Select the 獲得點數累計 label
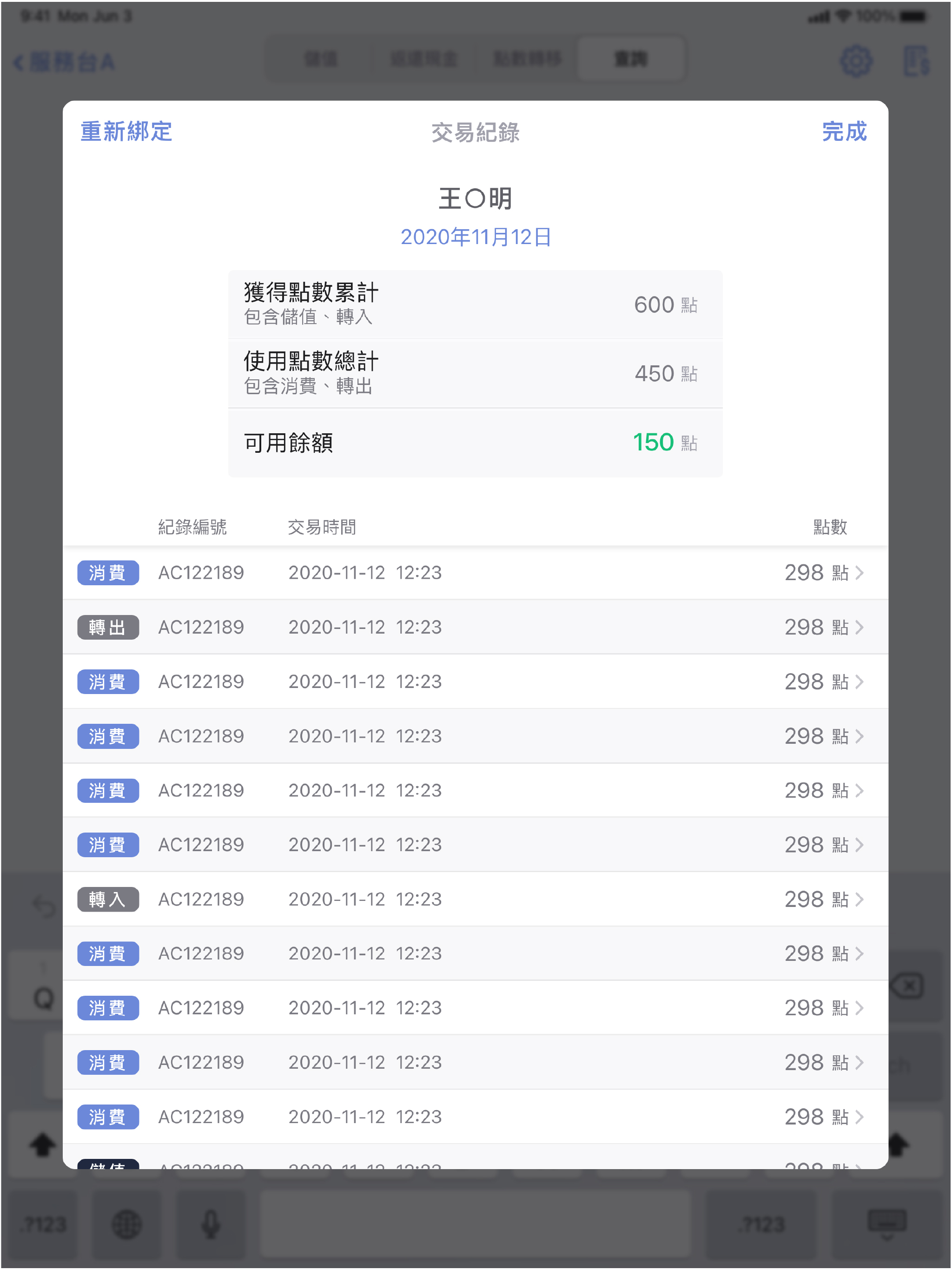 311,292
